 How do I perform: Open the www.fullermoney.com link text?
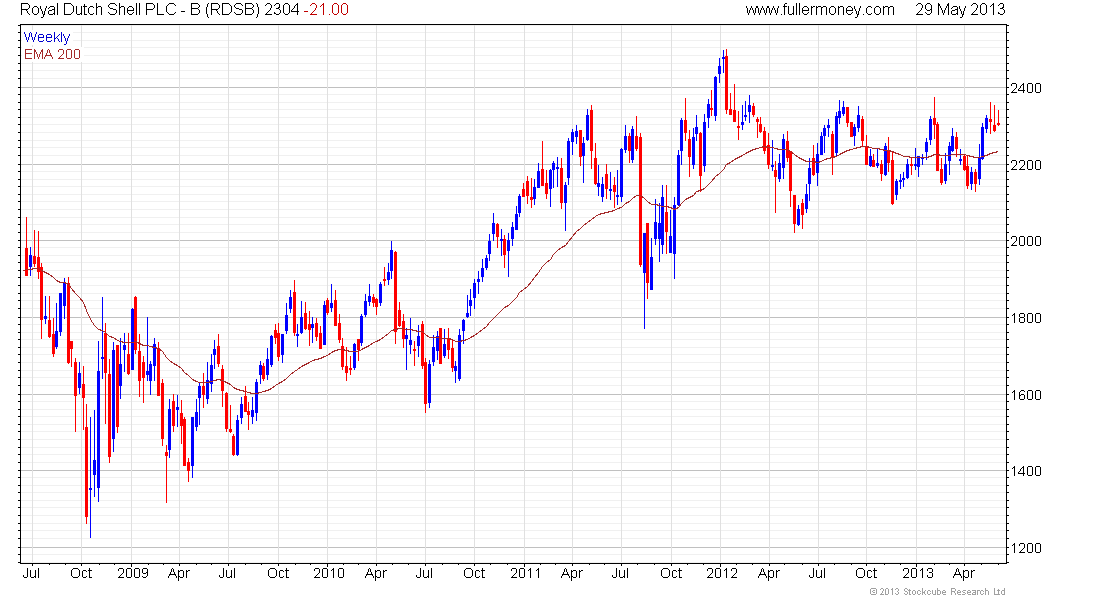[820, 10]
